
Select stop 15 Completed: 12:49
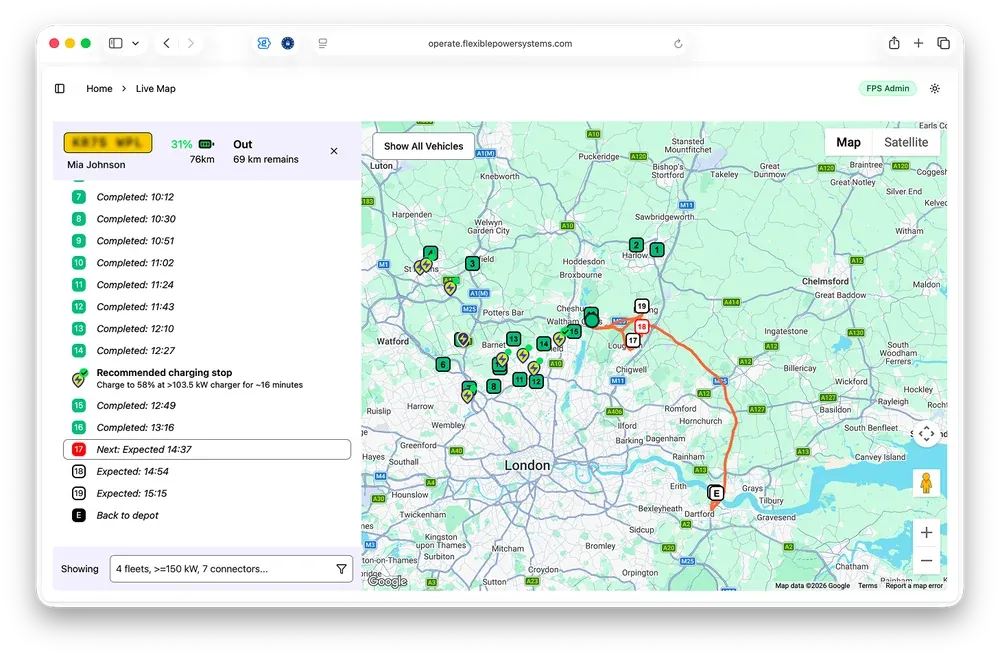pyautogui.click(x=207, y=406)
